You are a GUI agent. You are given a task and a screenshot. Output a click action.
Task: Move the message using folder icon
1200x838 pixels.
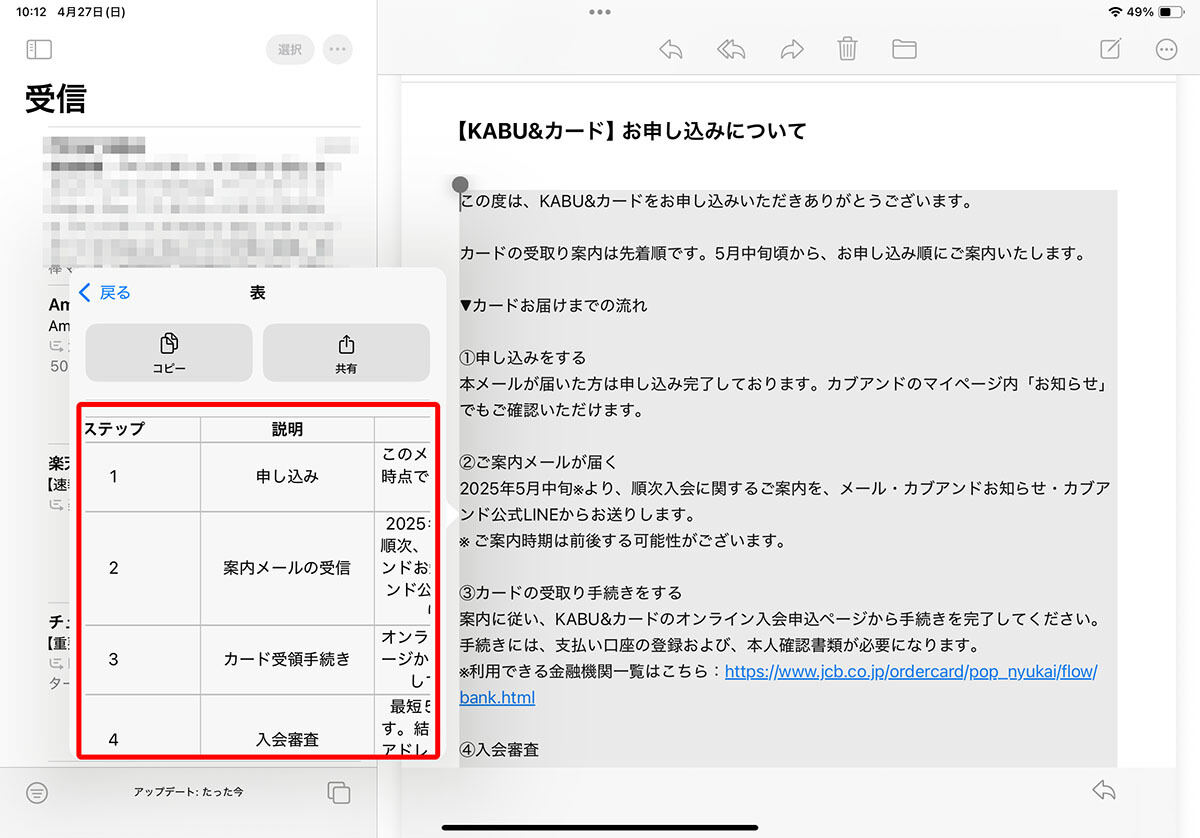(x=904, y=49)
